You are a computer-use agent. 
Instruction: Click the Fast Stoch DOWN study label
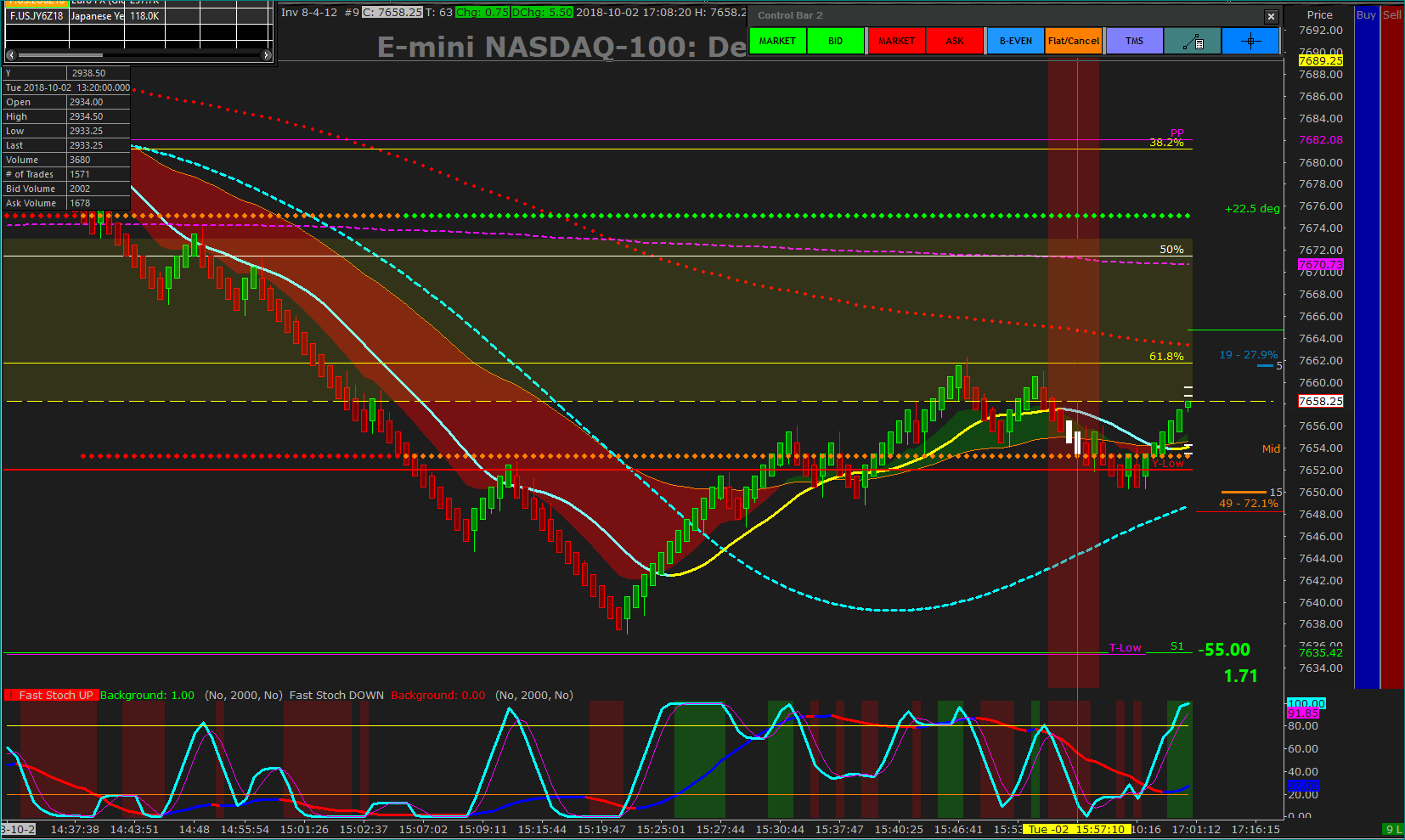coord(336,696)
